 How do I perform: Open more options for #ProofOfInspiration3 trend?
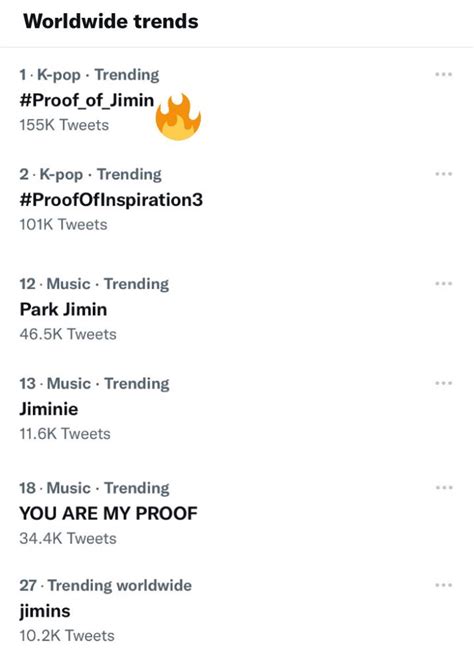tap(444, 174)
